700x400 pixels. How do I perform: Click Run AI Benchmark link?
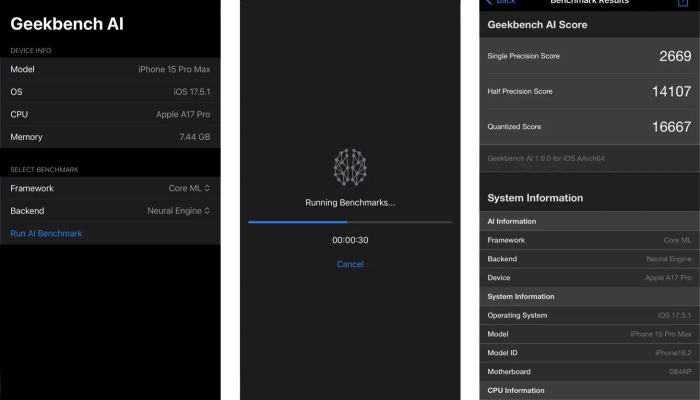coord(46,233)
